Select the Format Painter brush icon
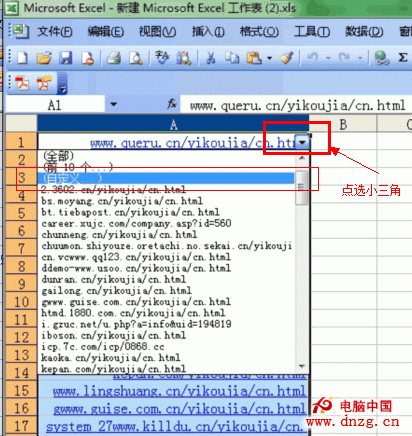 coord(287,58)
